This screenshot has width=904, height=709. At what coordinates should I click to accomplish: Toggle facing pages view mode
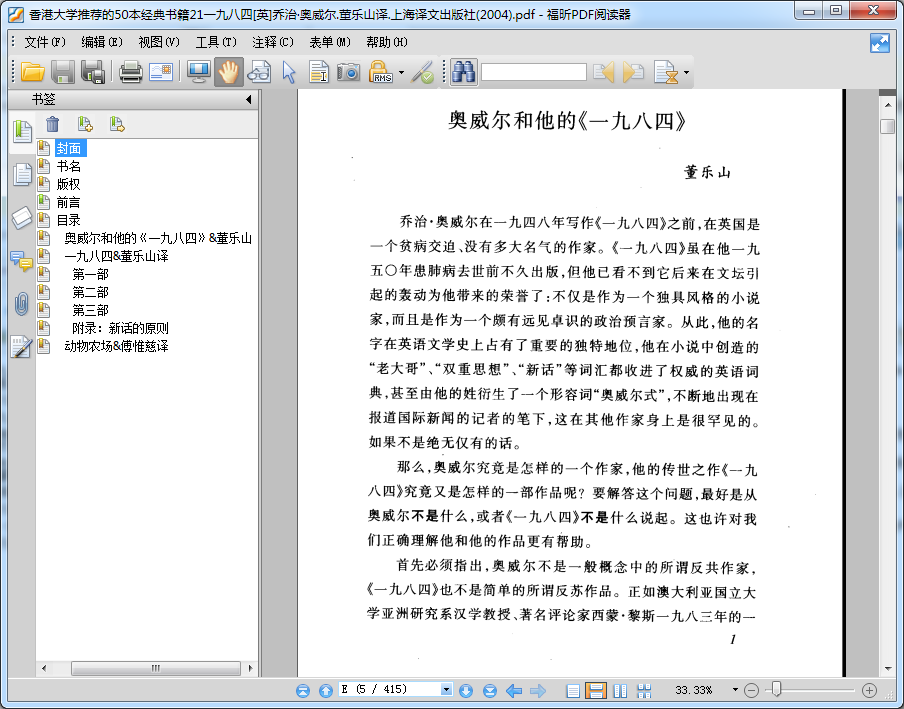click(x=620, y=691)
